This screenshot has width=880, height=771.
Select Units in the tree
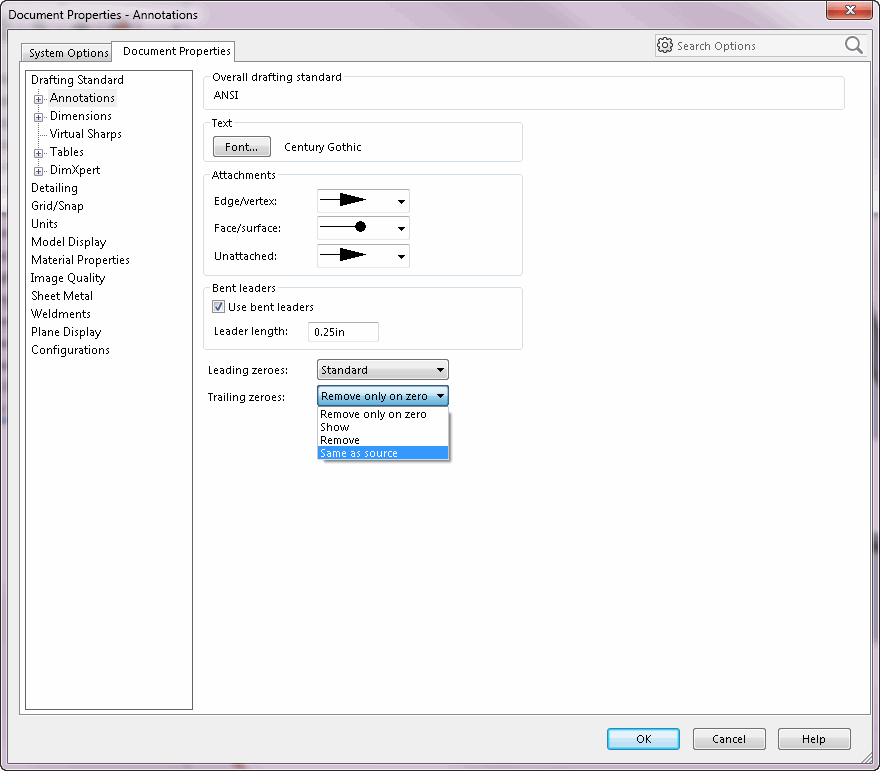coord(44,224)
